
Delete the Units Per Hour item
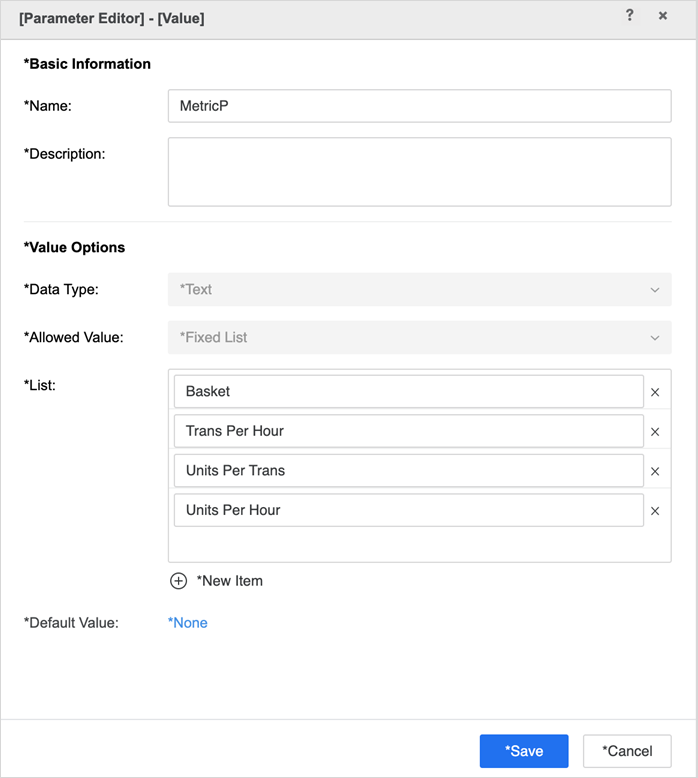pyautogui.click(x=655, y=511)
